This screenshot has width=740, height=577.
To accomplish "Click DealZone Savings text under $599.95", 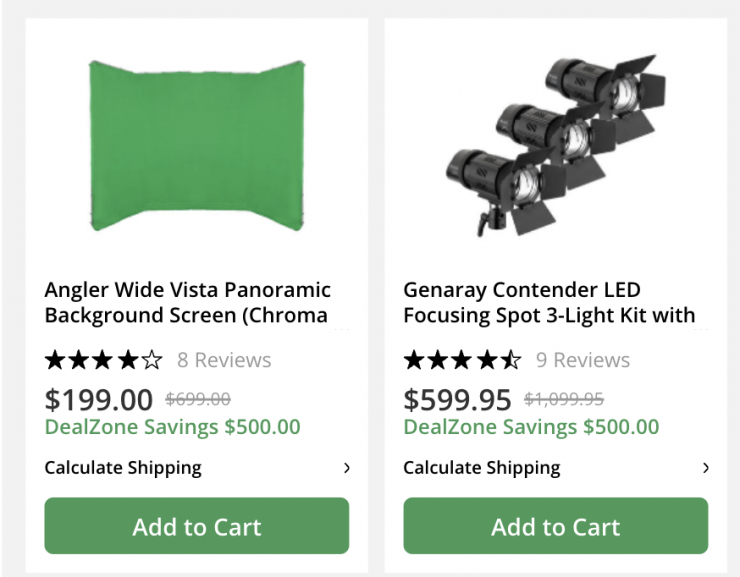I will [x=531, y=427].
